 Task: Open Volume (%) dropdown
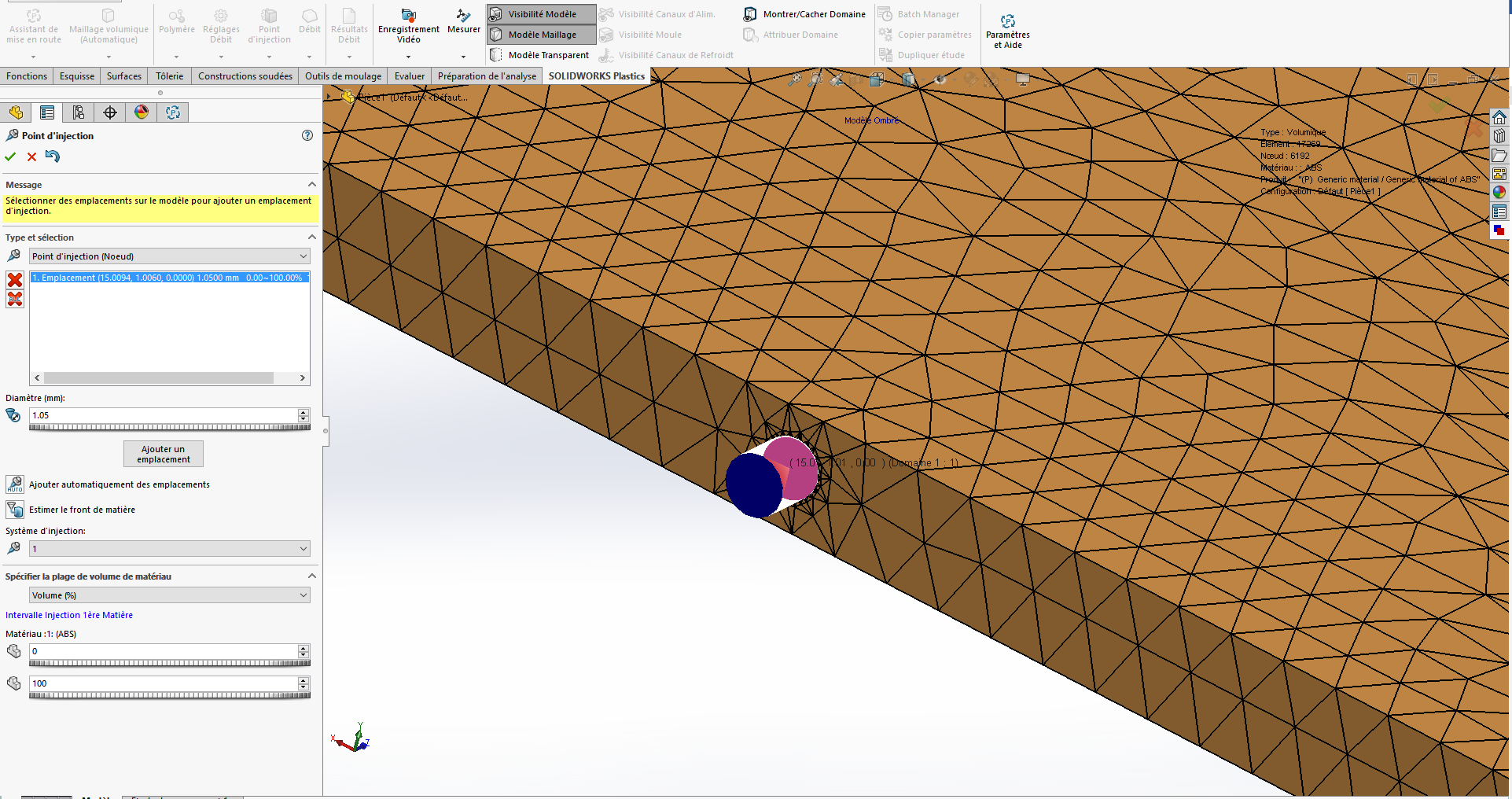(x=170, y=595)
